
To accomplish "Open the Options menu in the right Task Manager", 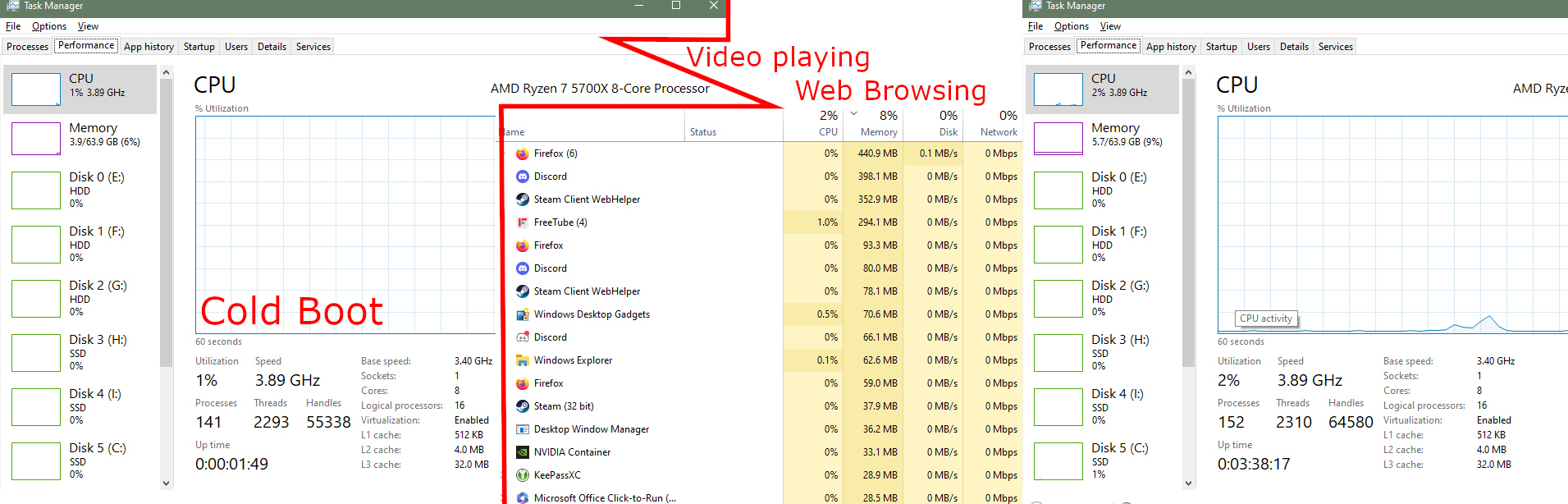I will click(x=1072, y=26).
